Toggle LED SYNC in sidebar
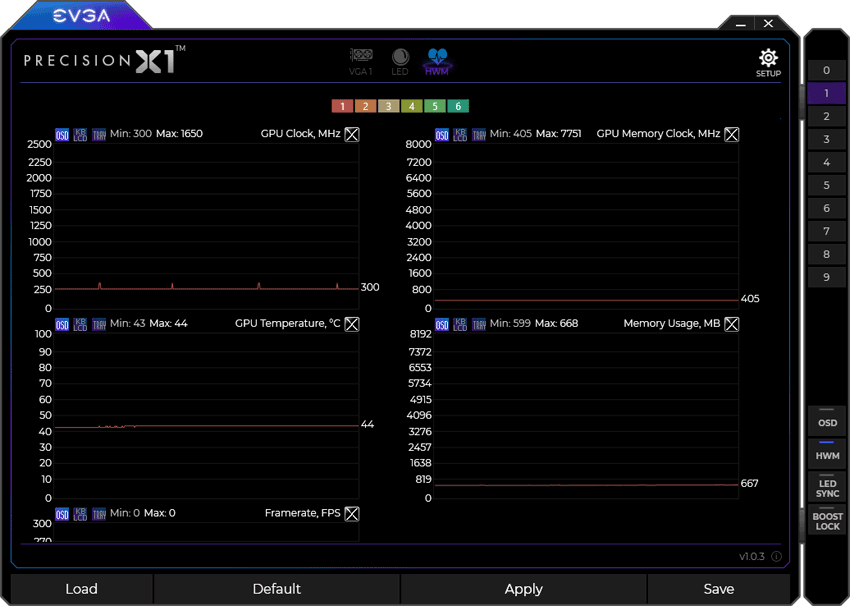Viewport: 850px width, 606px height. coord(827,487)
